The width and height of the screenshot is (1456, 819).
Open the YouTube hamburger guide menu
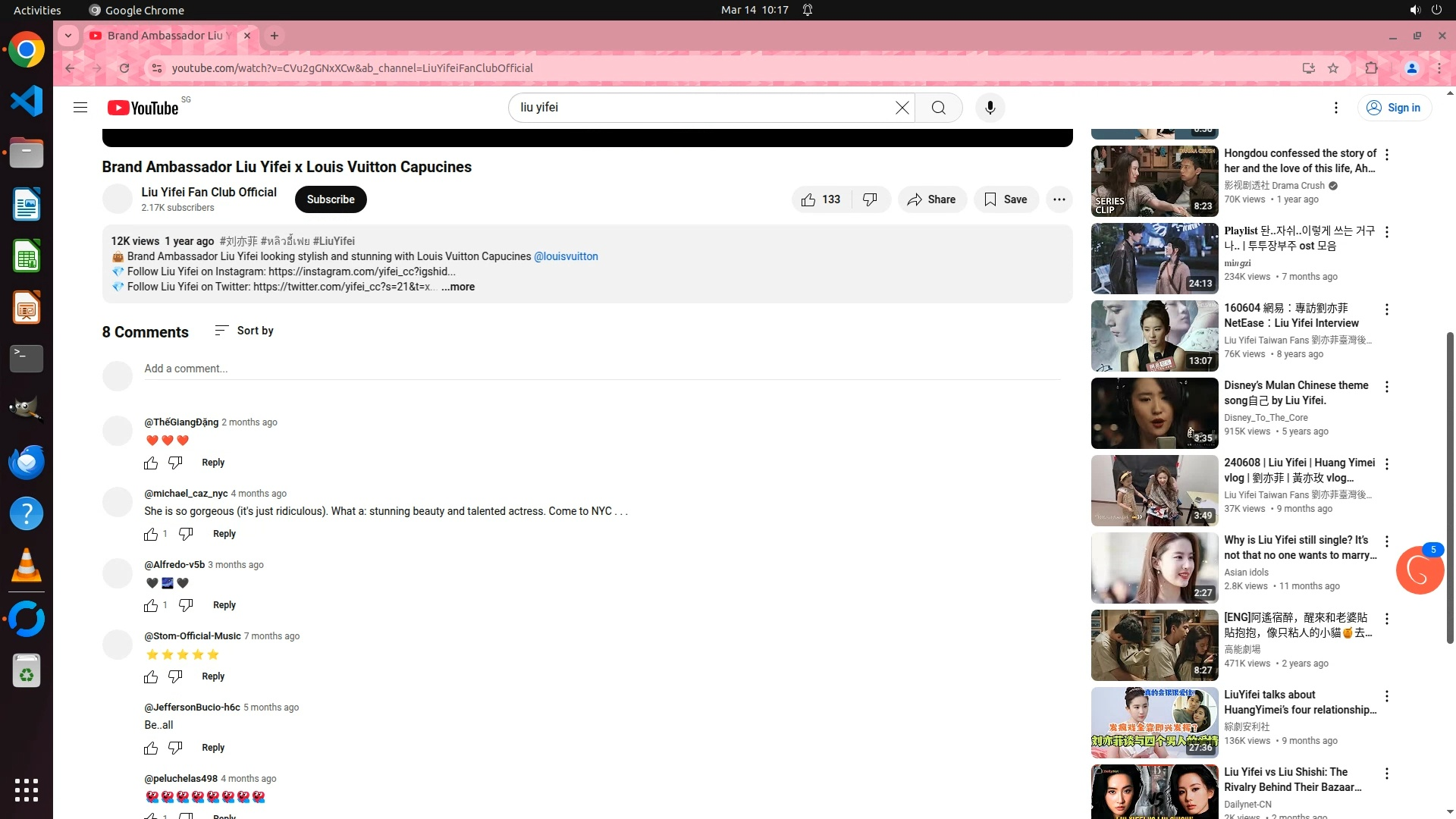[80, 108]
